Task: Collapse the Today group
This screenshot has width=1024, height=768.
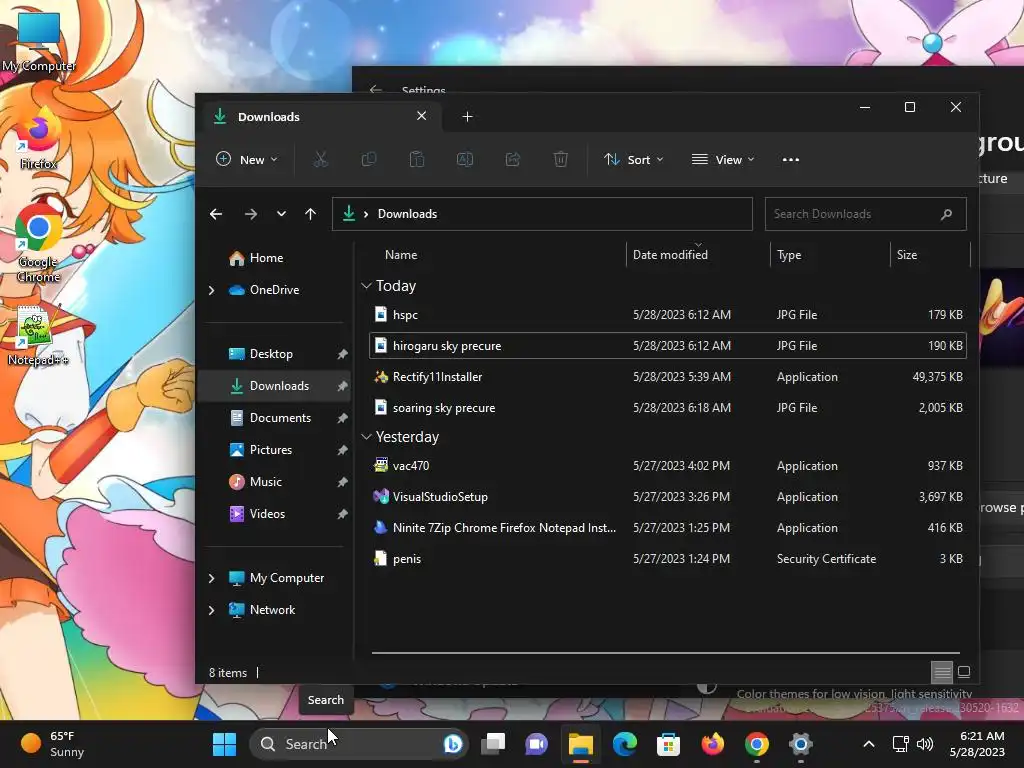Action: coord(366,286)
